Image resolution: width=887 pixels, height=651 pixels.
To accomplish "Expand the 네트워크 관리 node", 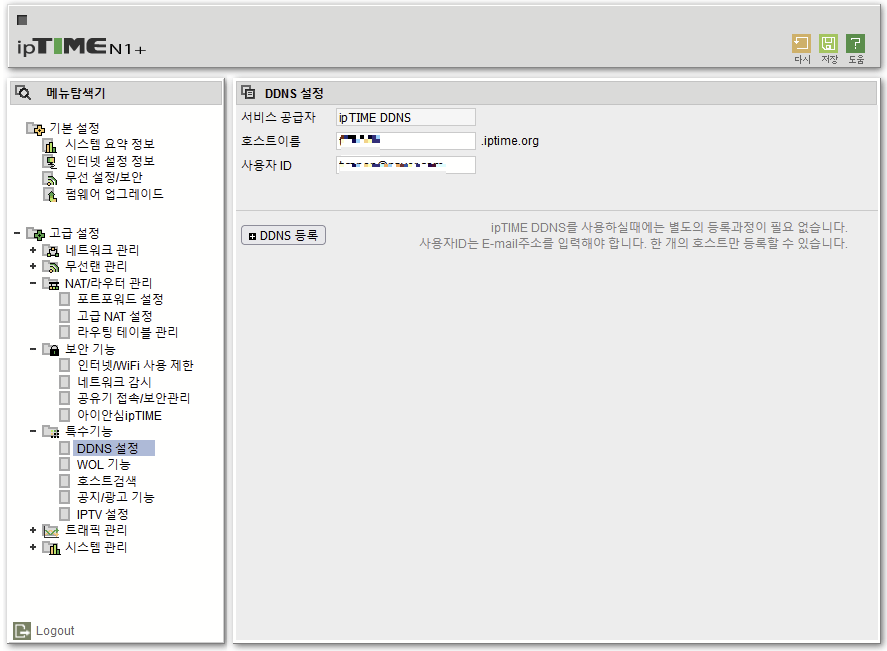I will tap(33, 250).
